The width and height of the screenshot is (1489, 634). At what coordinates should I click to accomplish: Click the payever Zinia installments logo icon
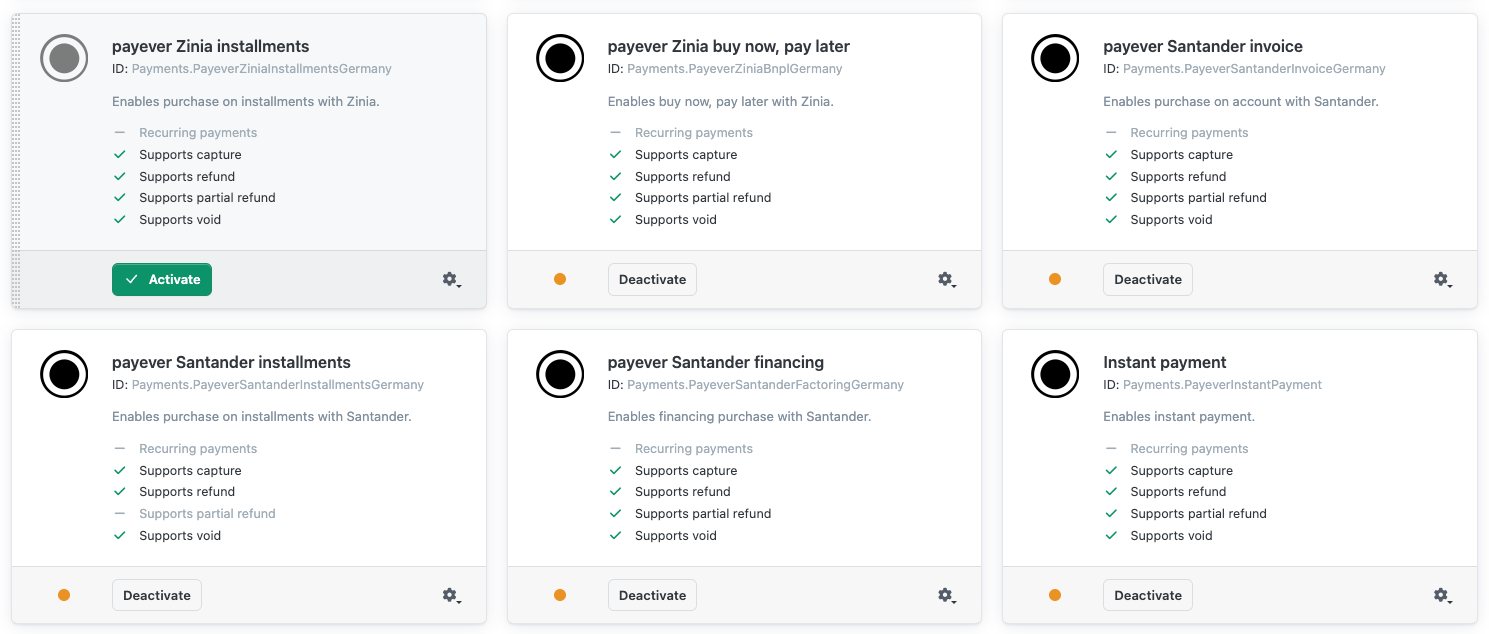click(x=64, y=58)
